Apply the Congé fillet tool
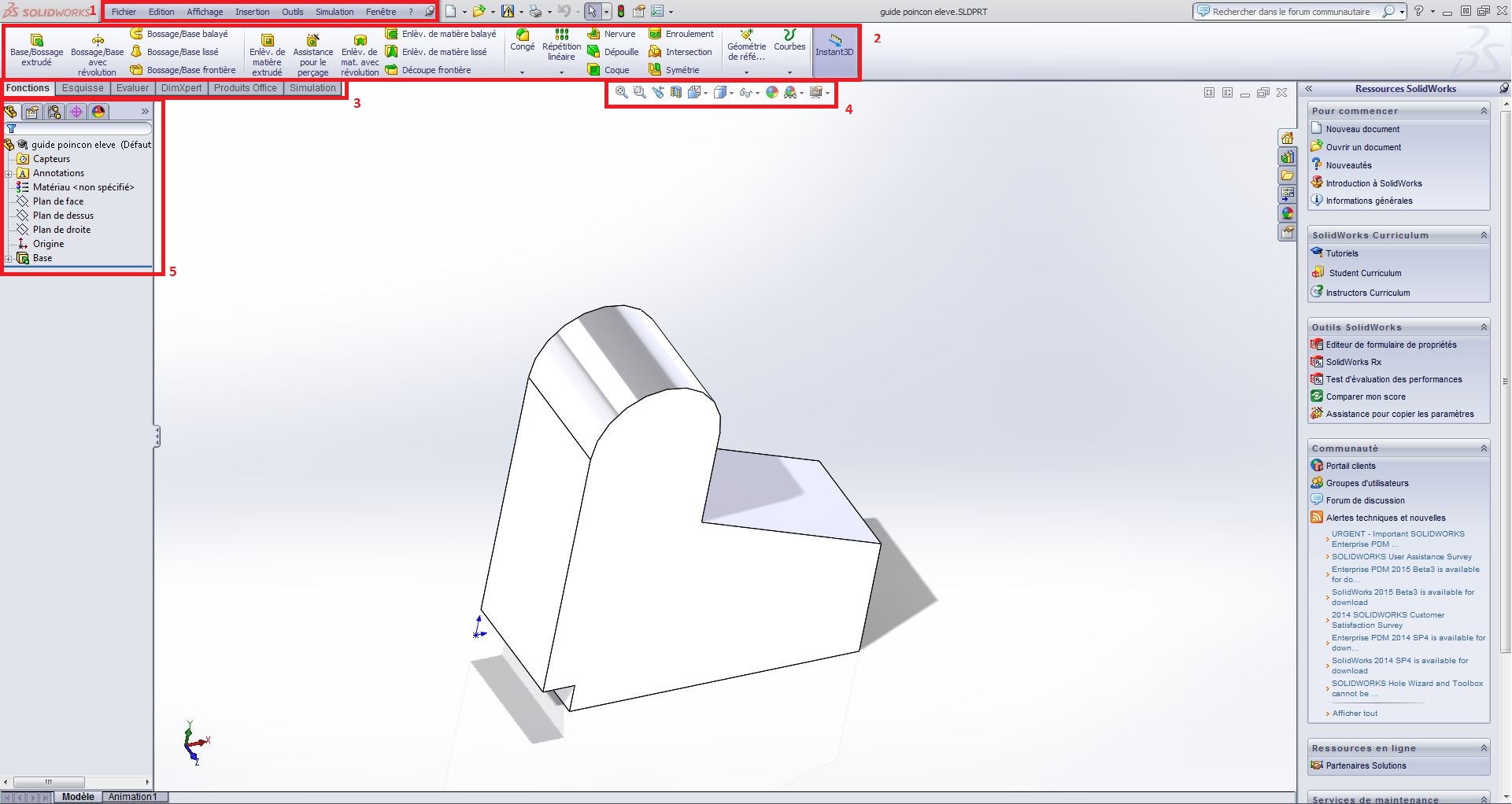 tap(522, 40)
